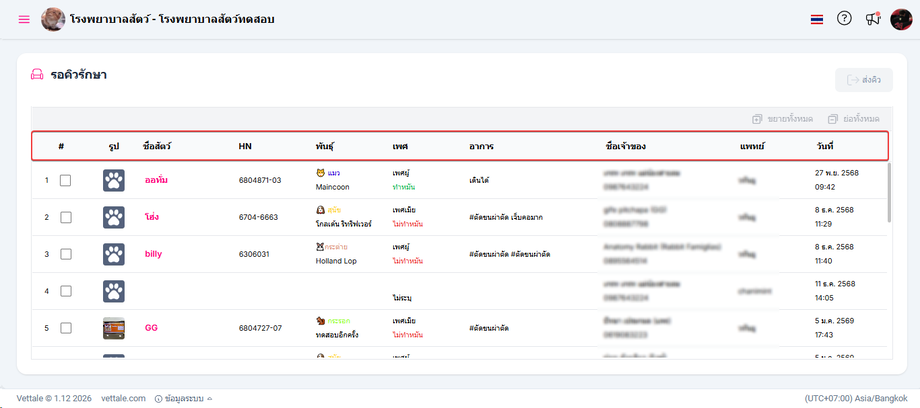This screenshot has height=408, width=920.
Task: Sort by HN column header
Action: click(x=245, y=146)
